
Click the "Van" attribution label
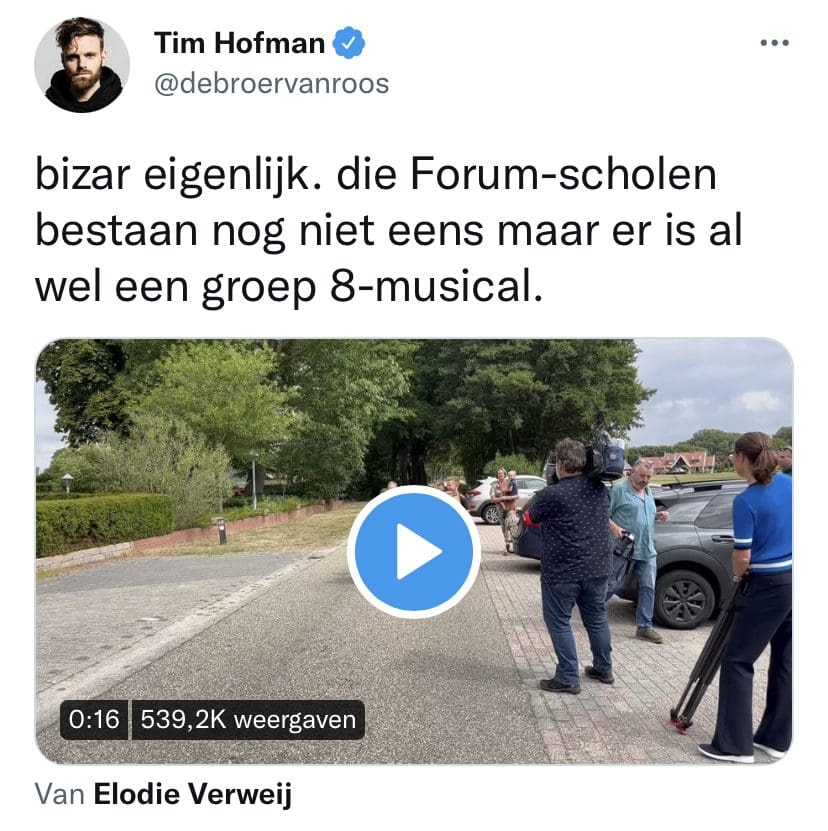(60, 794)
